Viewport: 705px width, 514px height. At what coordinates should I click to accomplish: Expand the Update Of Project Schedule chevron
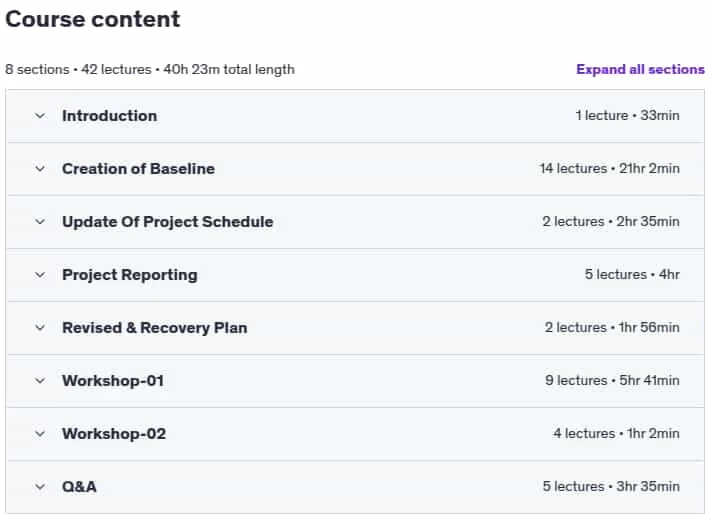coord(40,222)
